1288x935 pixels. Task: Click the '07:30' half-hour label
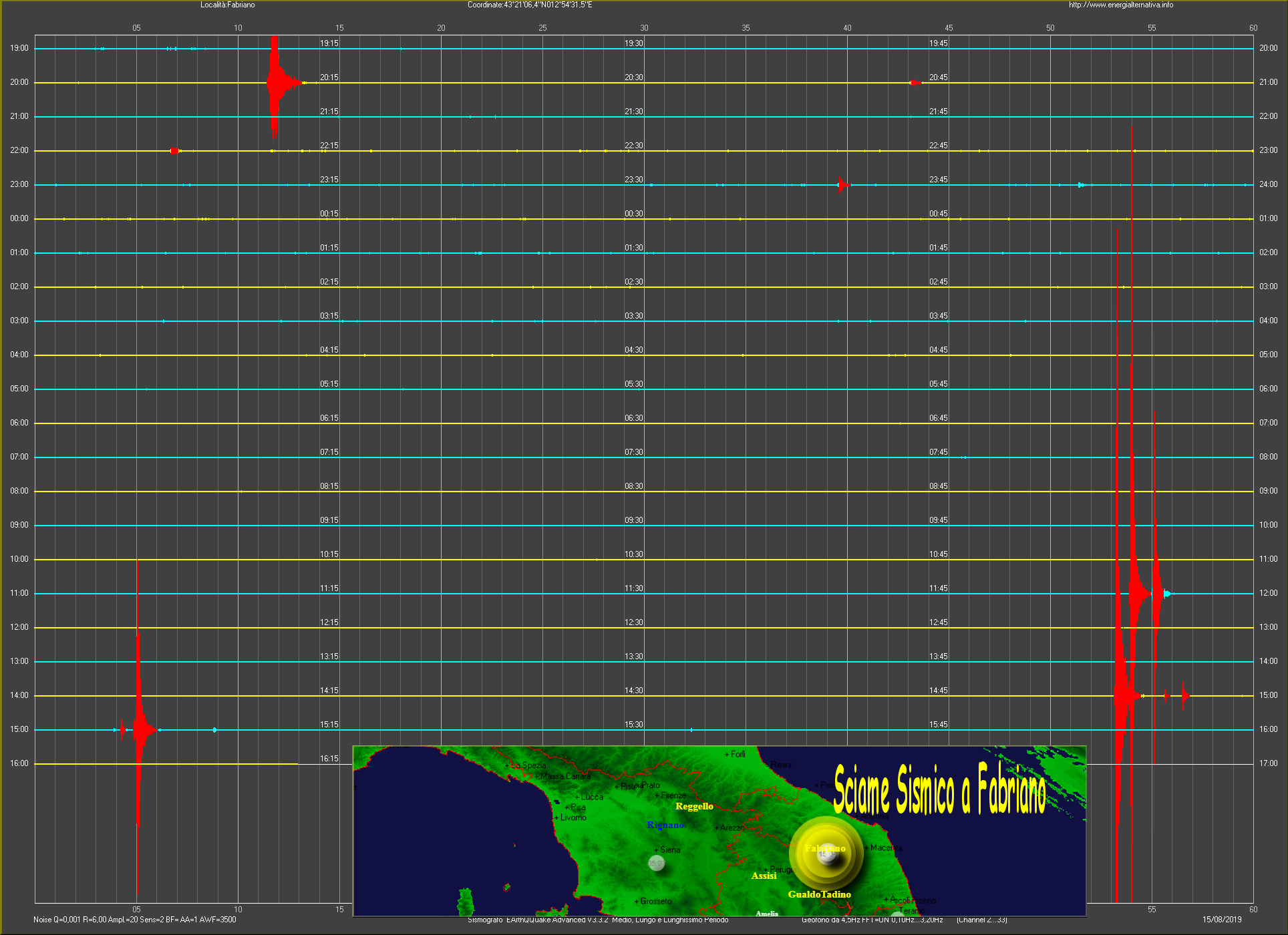coord(633,452)
